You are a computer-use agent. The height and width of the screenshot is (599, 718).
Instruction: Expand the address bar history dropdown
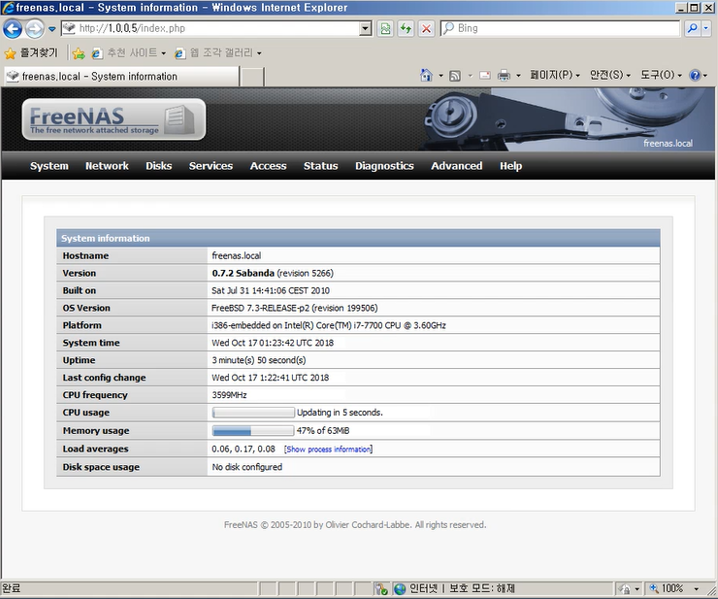point(365,28)
